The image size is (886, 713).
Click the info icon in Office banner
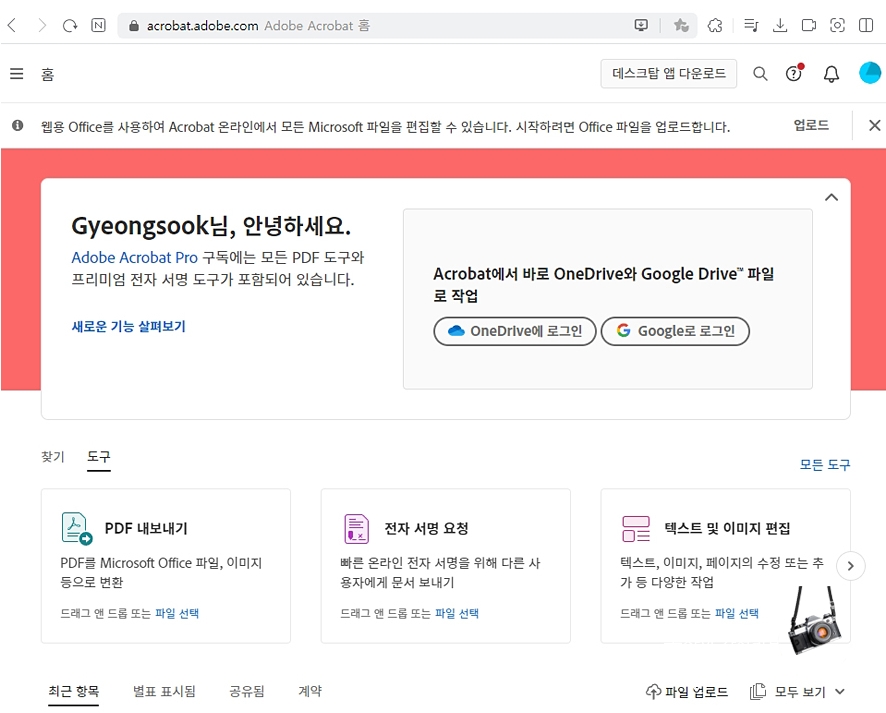pyautogui.click(x=18, y=125)
